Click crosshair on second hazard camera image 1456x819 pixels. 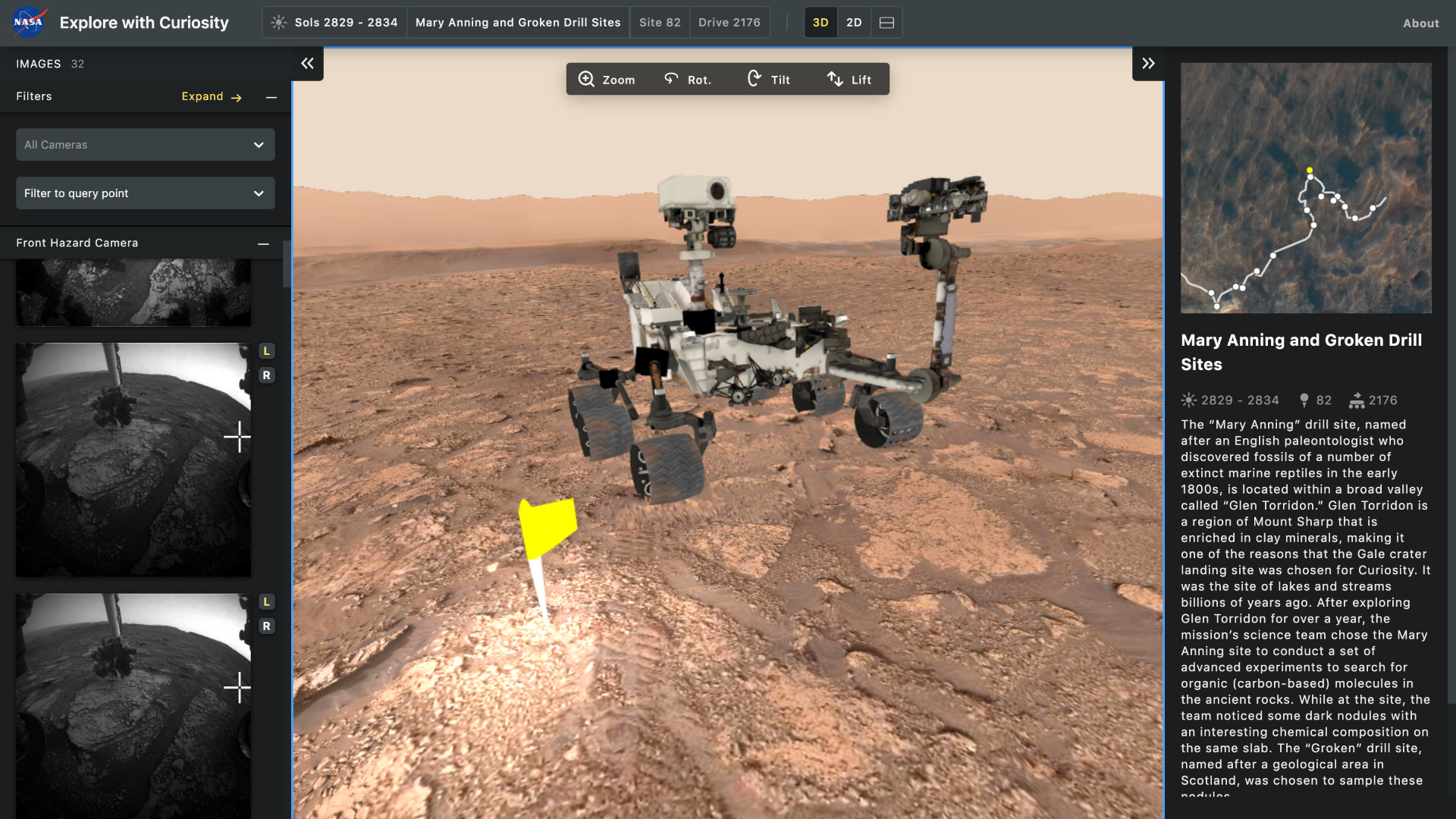tap(238, 437)
